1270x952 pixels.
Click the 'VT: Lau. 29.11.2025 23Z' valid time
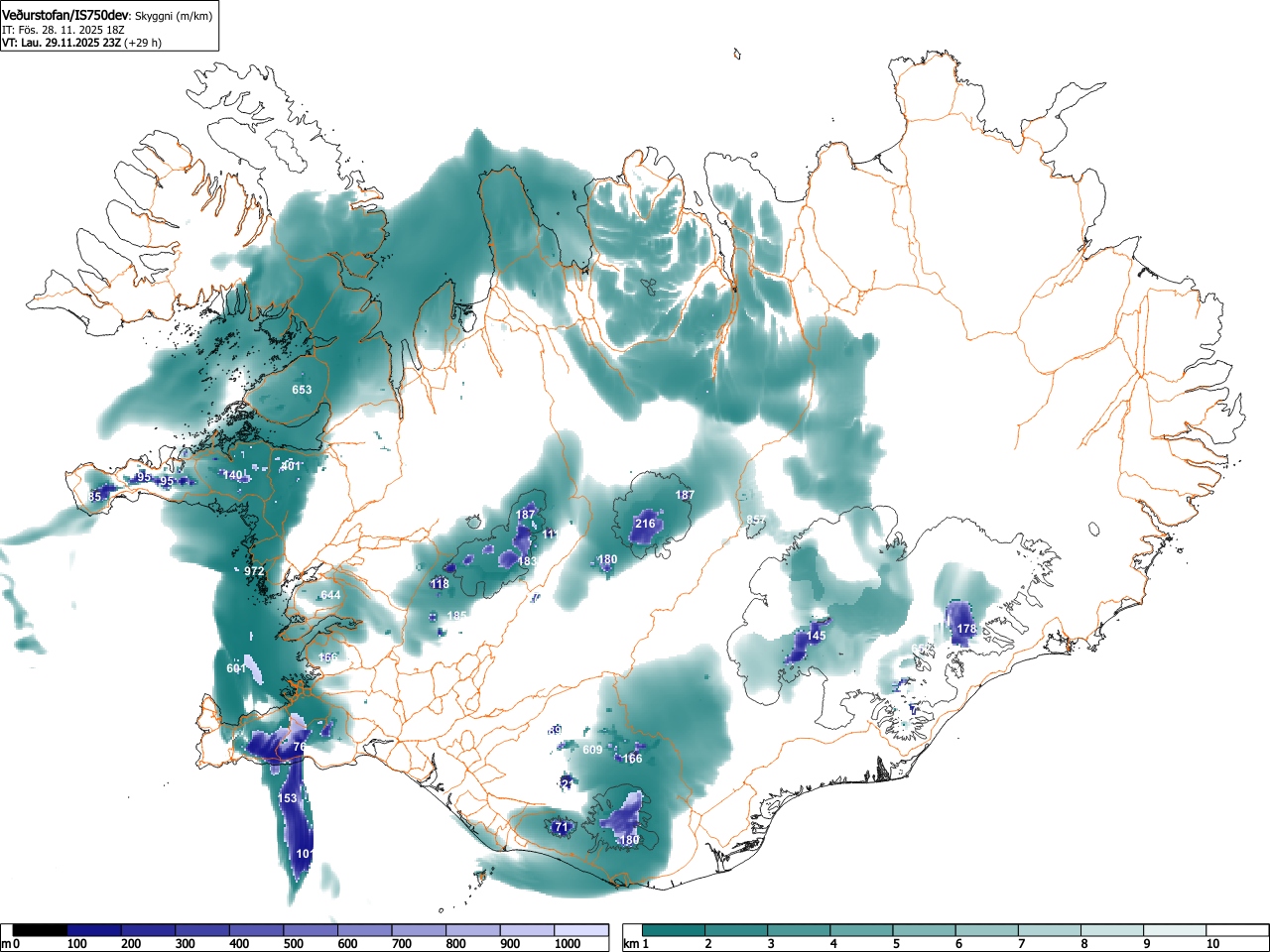pyautogui.click(x=61, y=43)
